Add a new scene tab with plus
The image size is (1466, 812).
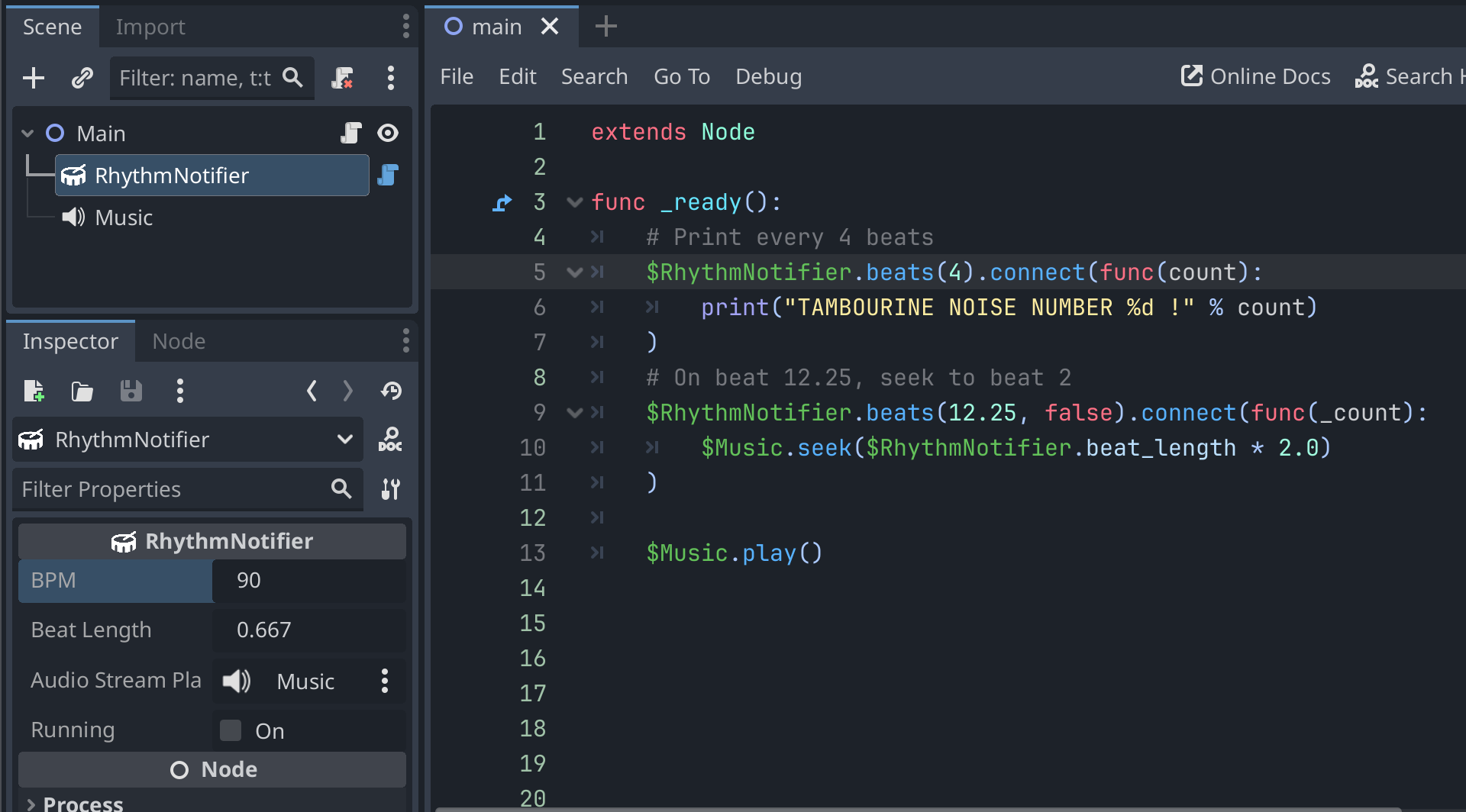click(x=605, y=27)
